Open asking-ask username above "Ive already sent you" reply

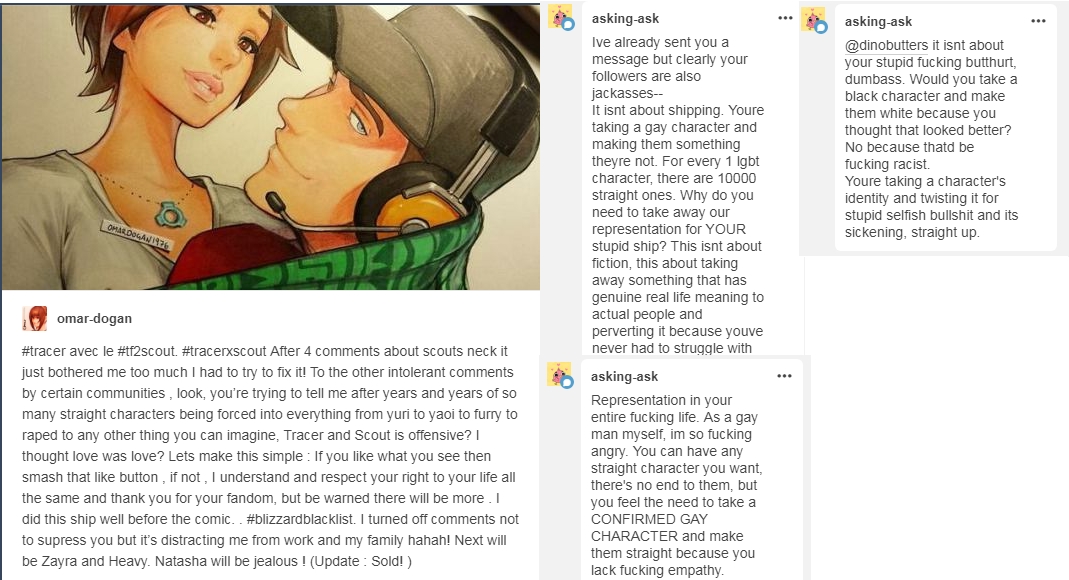(625, 19)
